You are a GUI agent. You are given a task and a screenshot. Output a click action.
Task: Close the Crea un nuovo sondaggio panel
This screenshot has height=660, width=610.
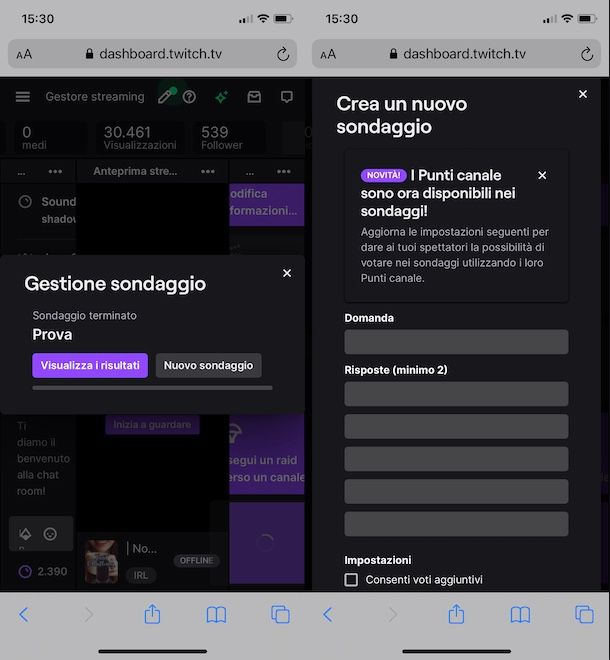click(583, 94)
